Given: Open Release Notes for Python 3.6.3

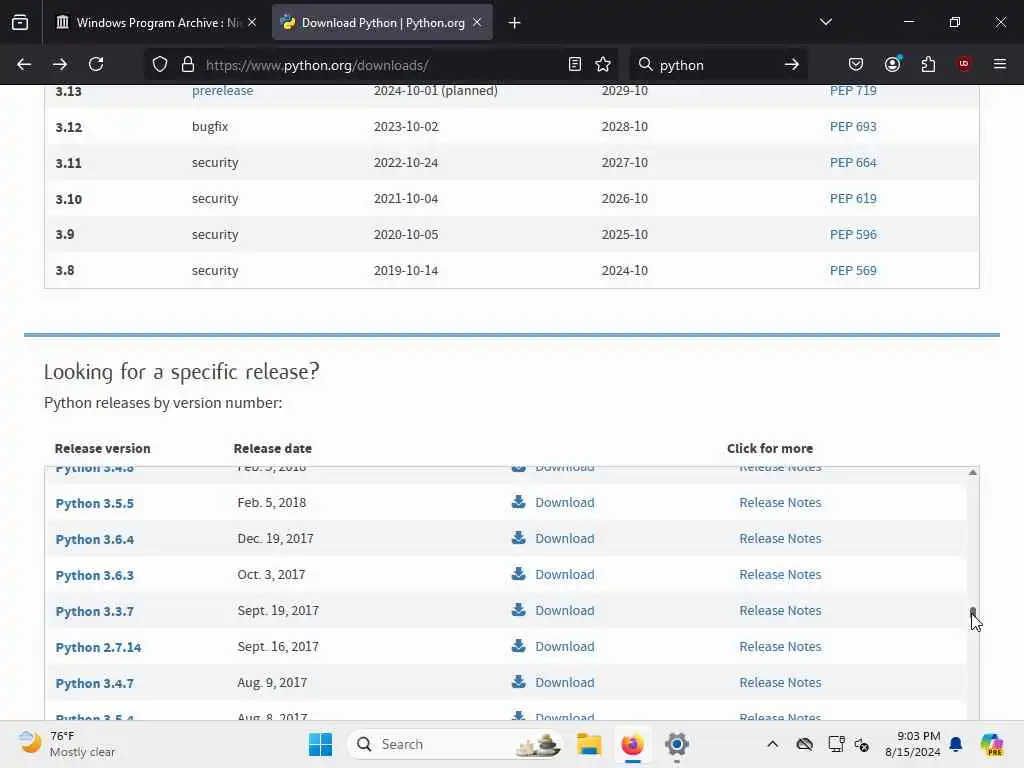Looking at the screenshot, I should (x=780, y=575).
